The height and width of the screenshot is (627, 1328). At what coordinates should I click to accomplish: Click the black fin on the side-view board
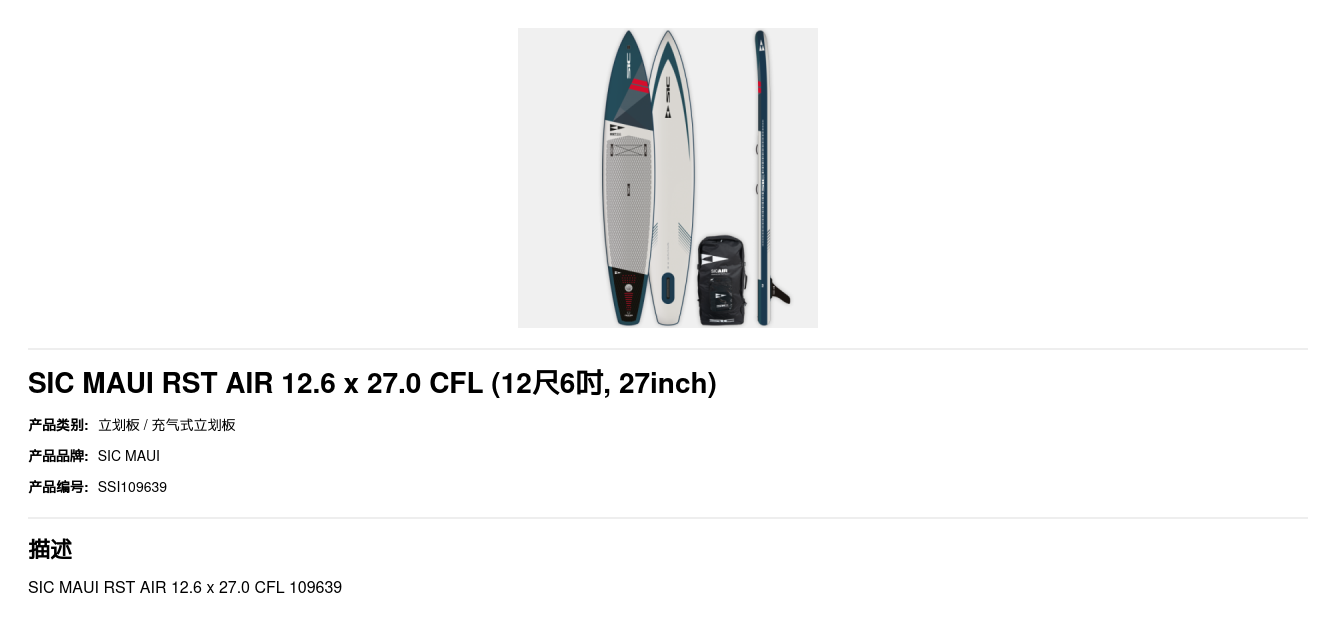[x=778, y=291]
